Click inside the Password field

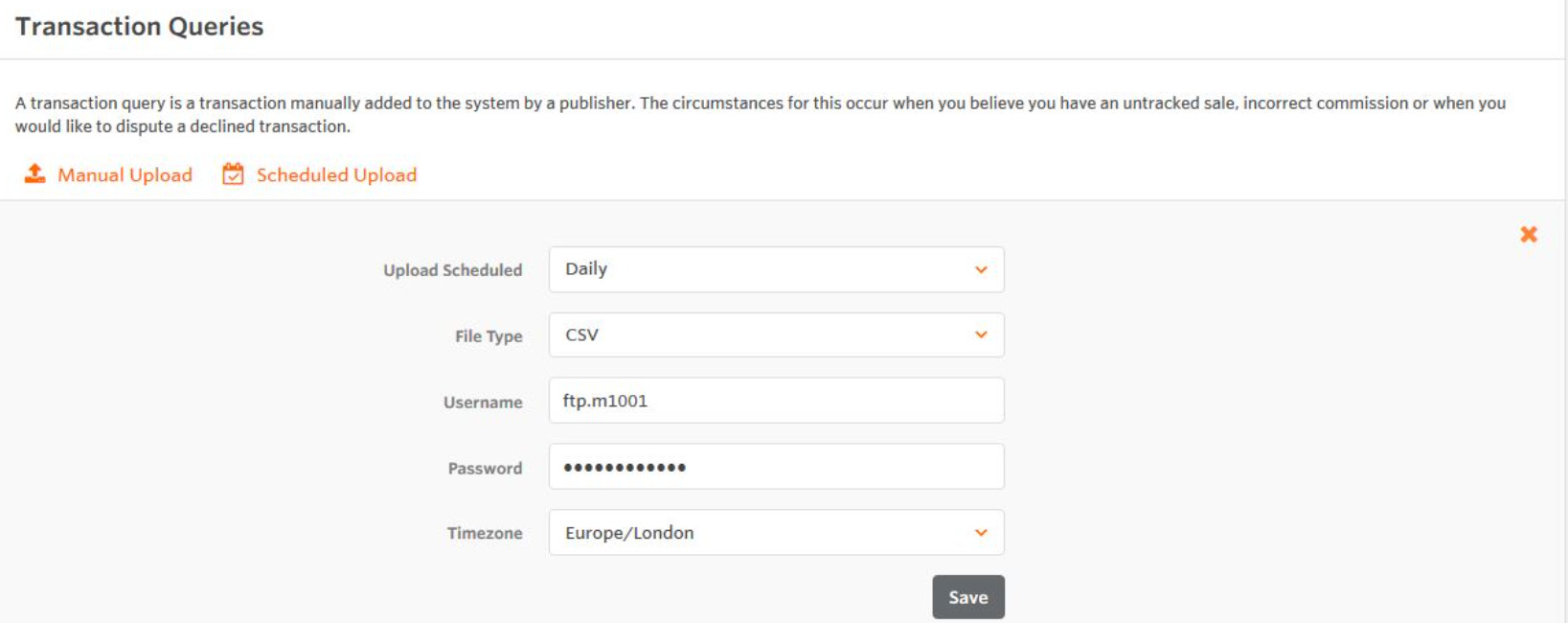[x=776, y=467]
